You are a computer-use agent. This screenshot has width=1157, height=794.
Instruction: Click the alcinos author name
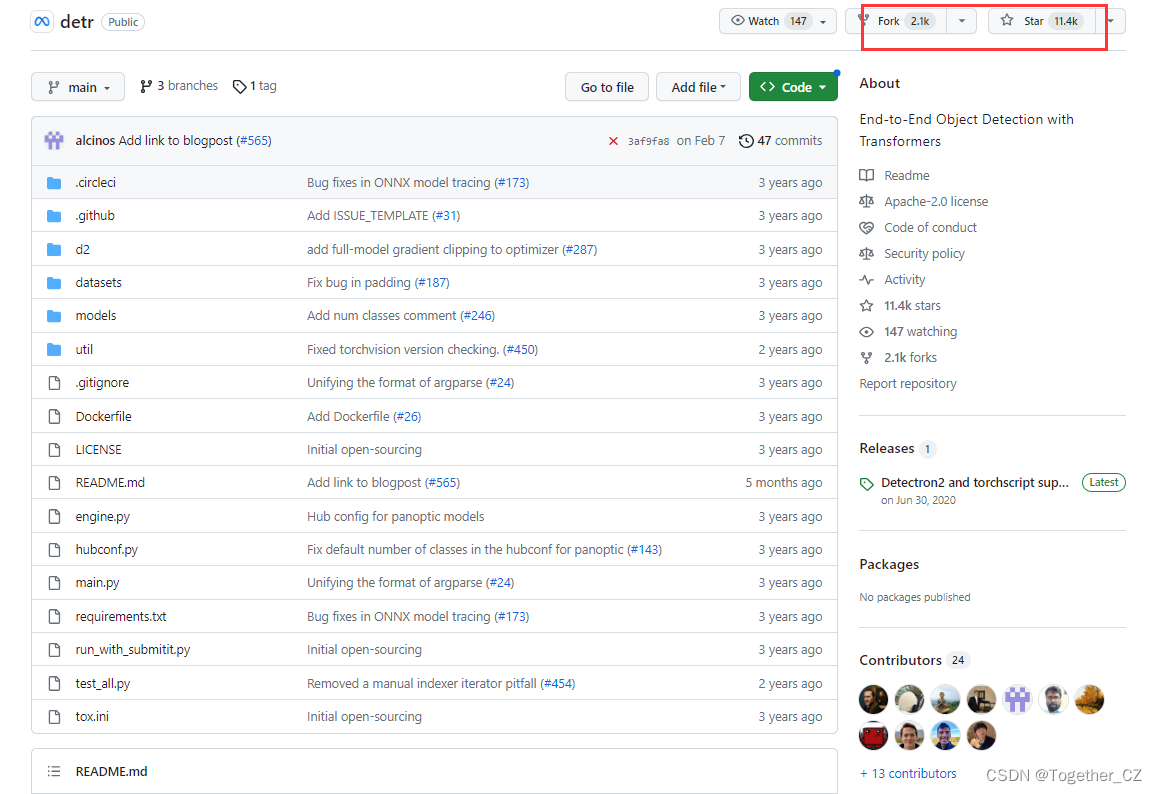95,140
